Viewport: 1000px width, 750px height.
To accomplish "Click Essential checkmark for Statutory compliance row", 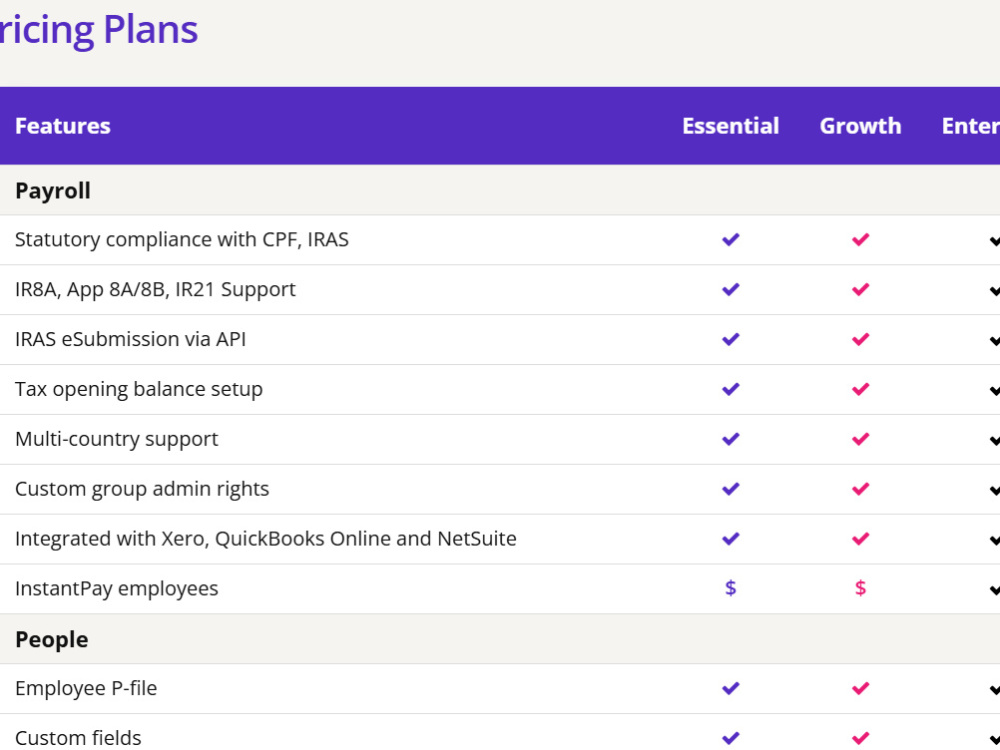I will [730, 240].
